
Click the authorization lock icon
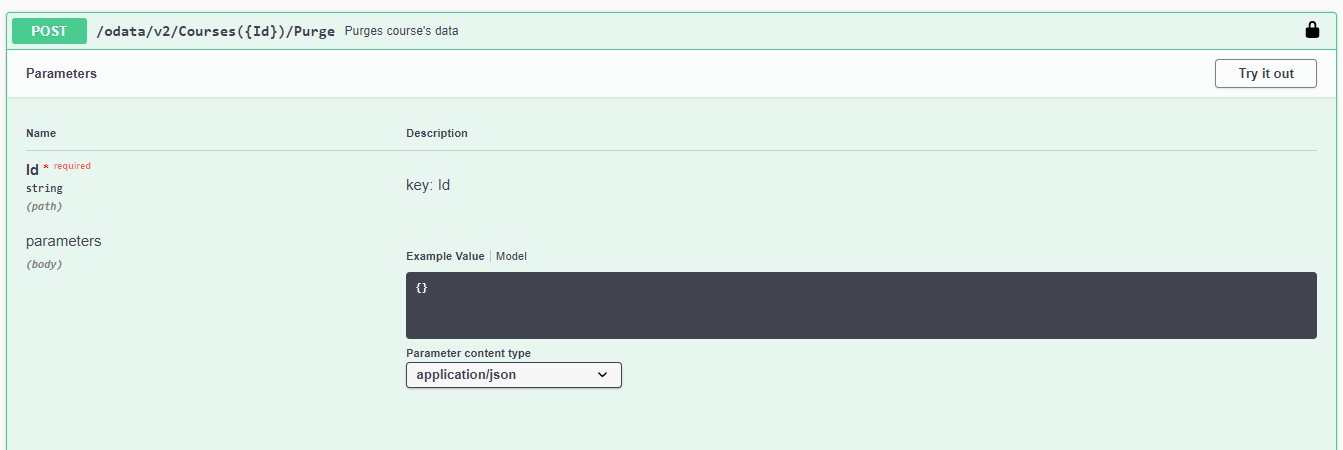(1312, 30)
